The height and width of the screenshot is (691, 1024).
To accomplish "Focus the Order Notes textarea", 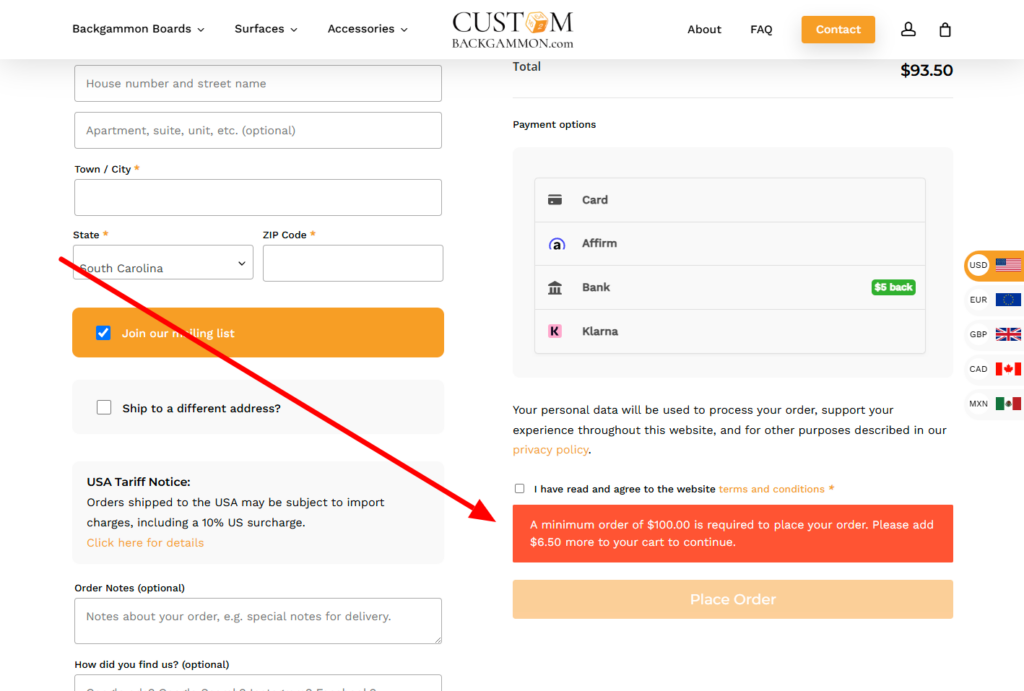I will point(258,620).
